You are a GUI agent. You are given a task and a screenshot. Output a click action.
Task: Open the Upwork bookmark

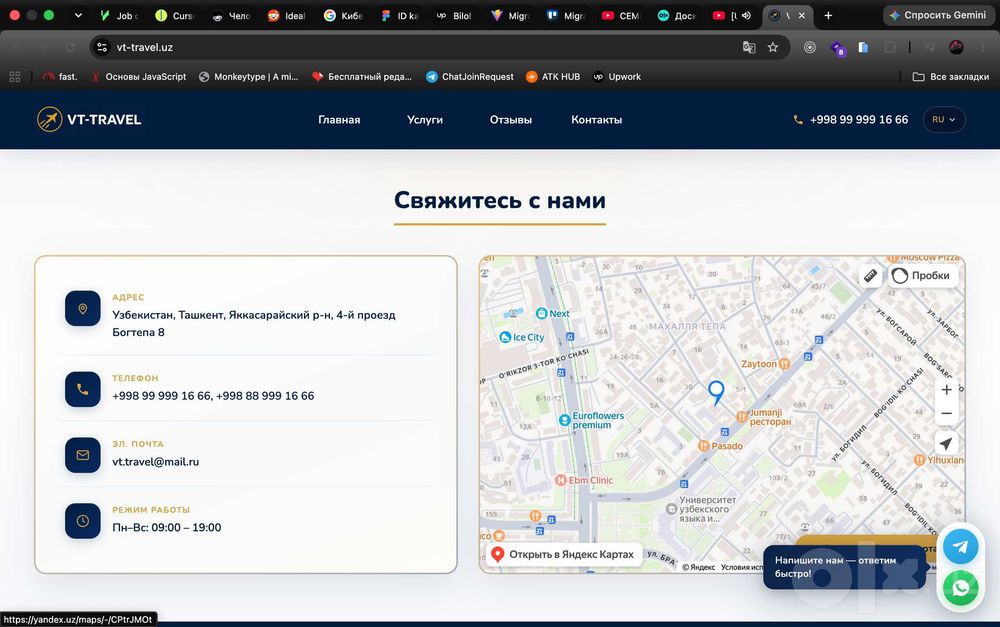point(617,77)
